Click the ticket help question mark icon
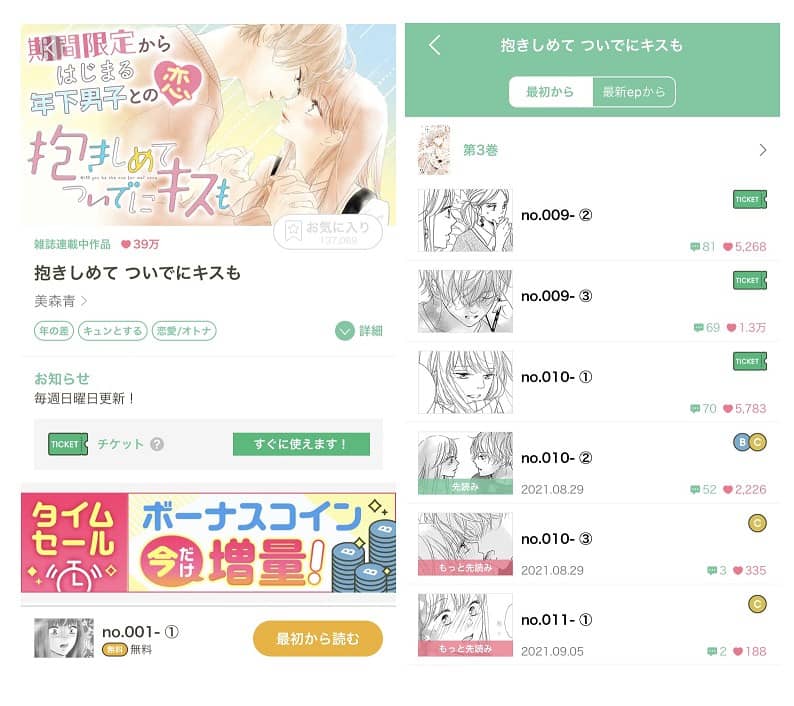This screenshot has width=794, height=706. pyautogui.click(x=157, y=444)
